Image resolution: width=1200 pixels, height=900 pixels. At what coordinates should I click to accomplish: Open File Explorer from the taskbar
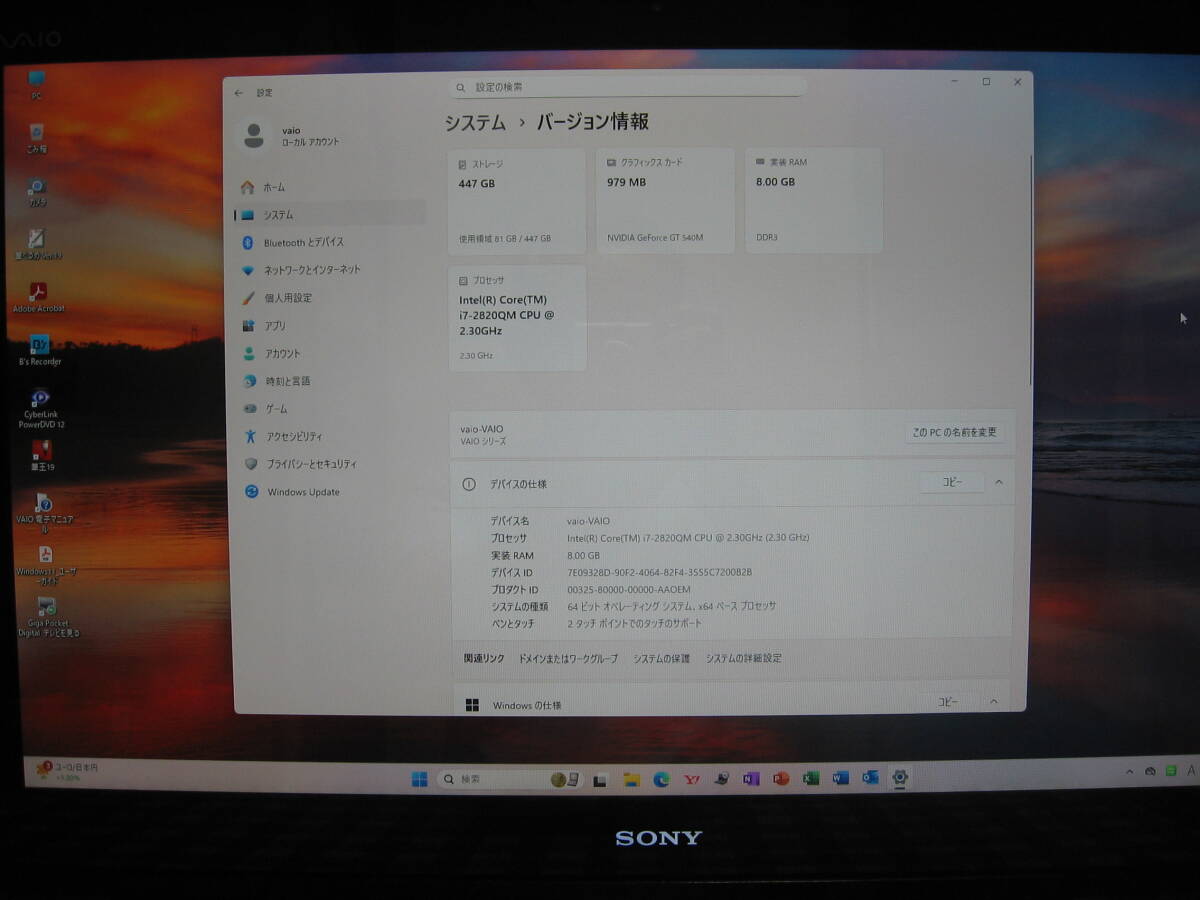(631, 779)
